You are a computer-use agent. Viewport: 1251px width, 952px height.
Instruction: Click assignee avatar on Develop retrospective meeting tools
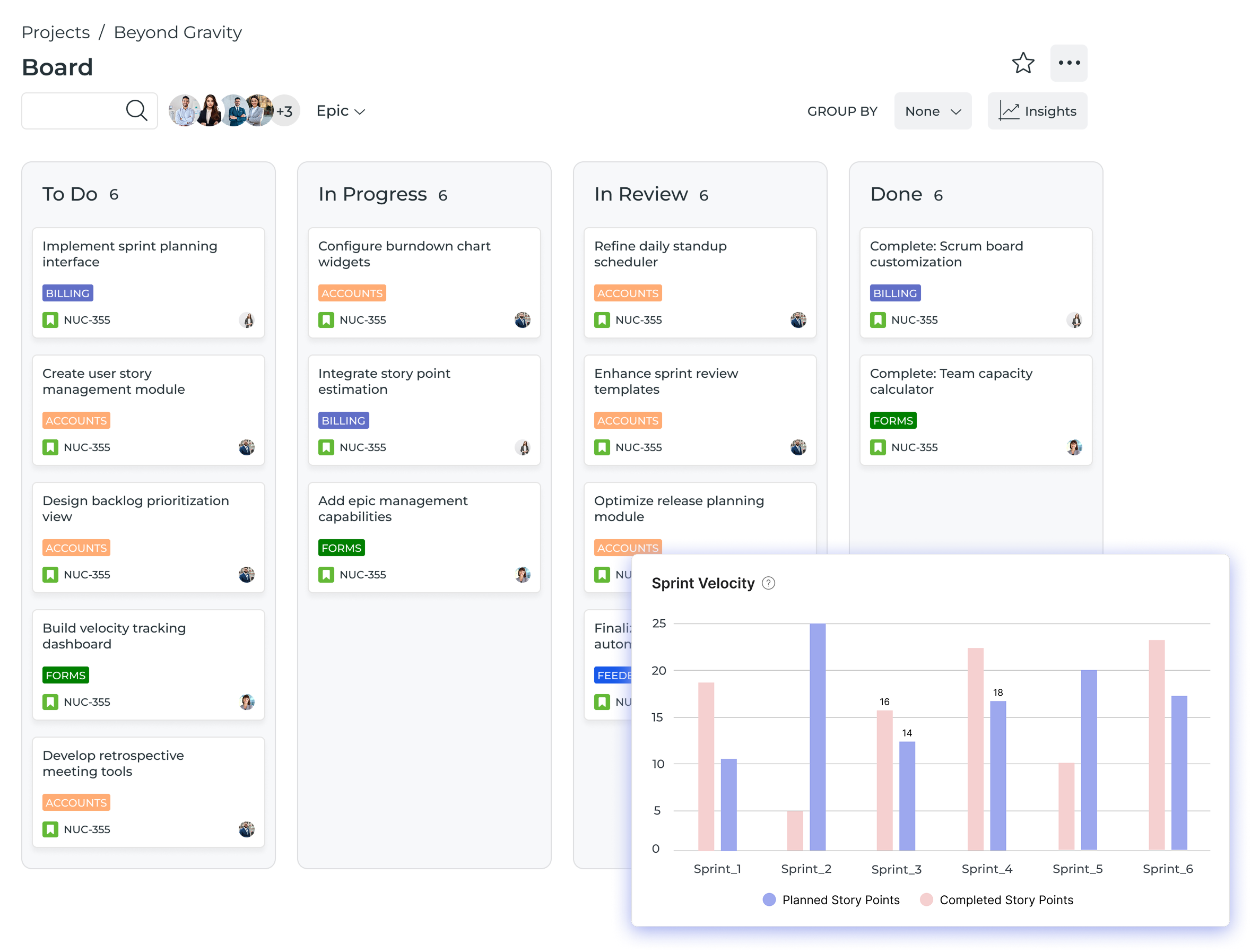pyautogui.click(x=247, y=829)
